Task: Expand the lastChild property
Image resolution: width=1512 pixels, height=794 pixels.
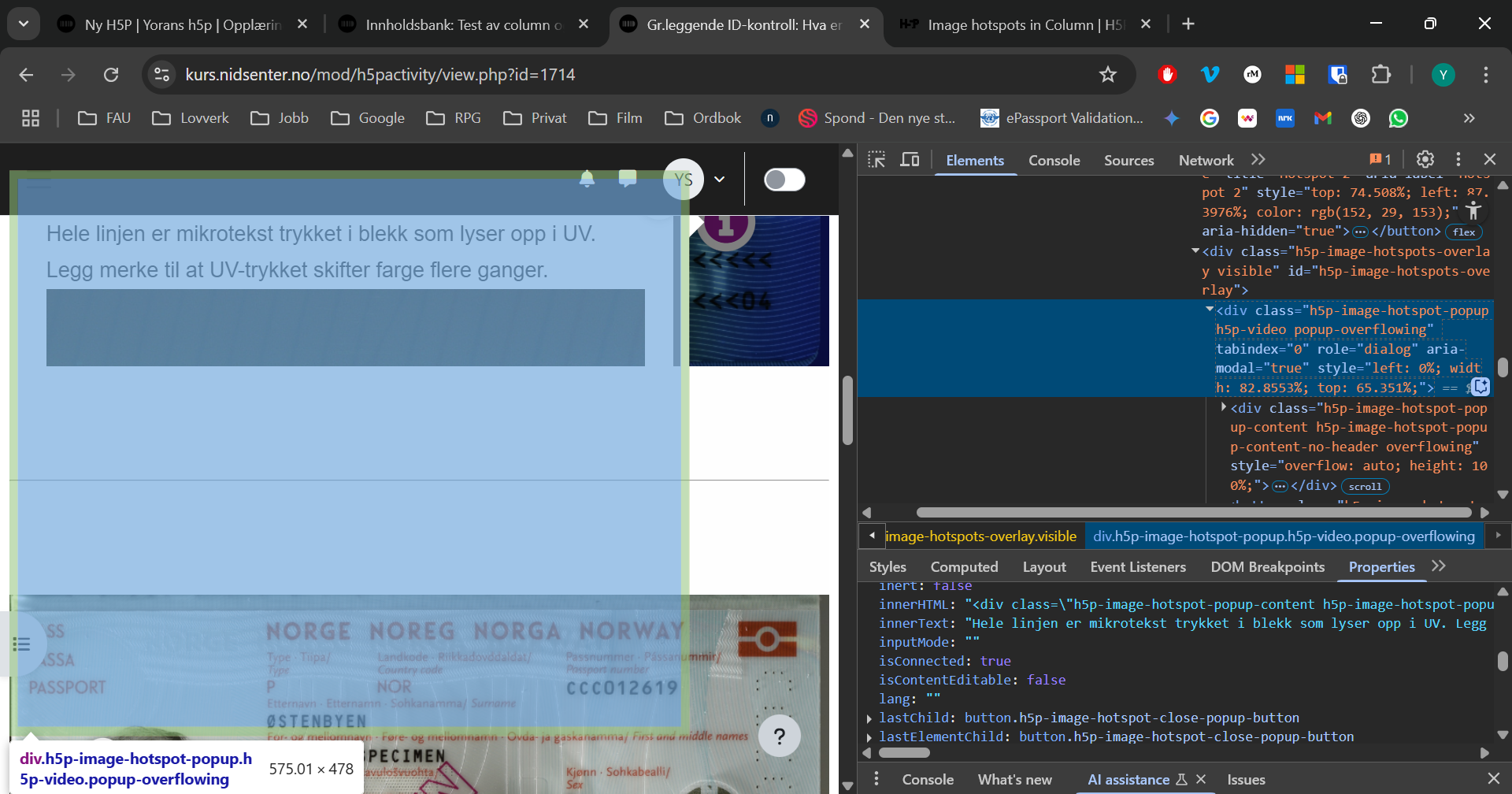Action: [x=869, y=718]
